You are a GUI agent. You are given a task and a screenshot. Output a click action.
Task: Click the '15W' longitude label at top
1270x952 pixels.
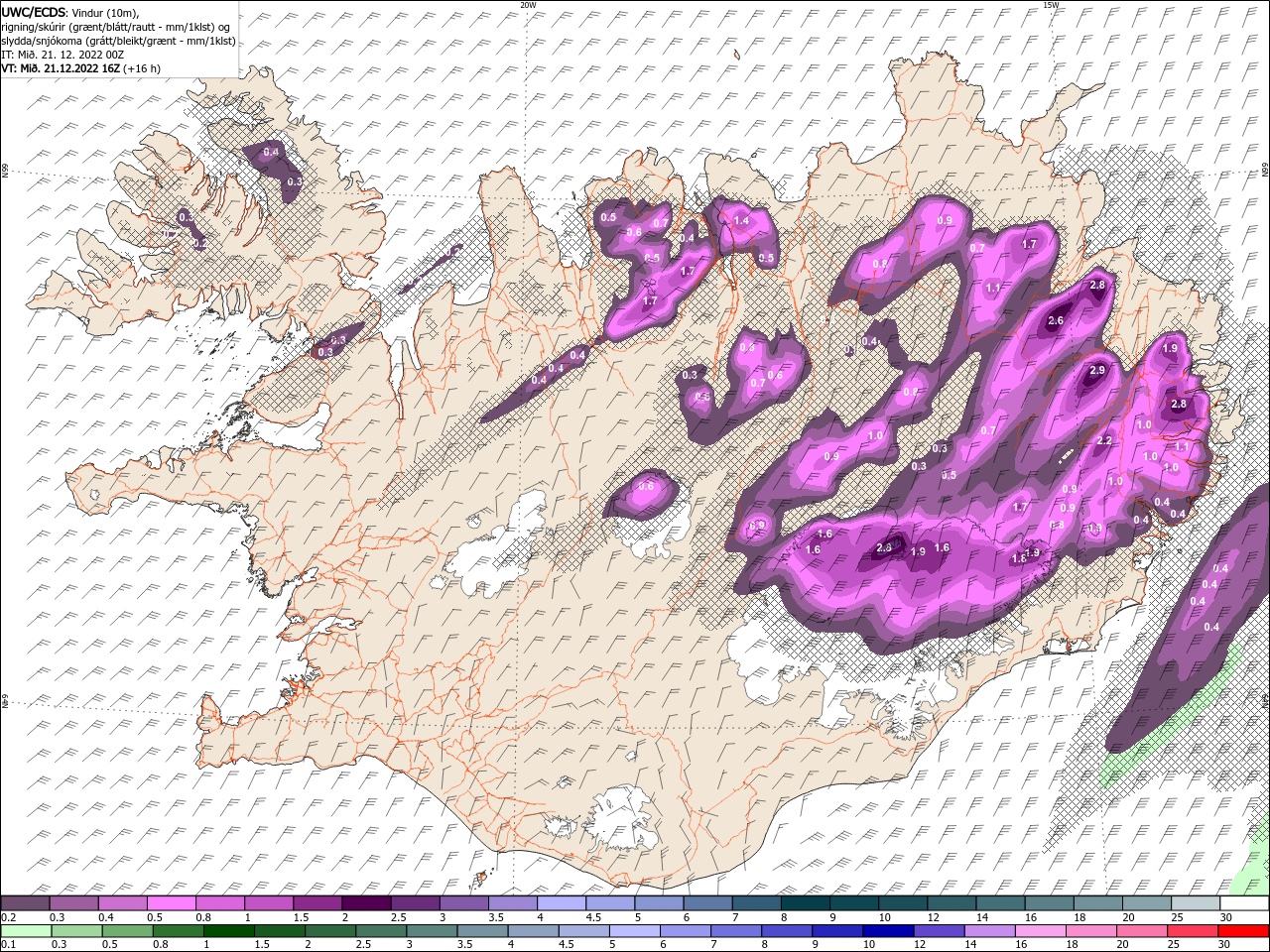click(1050, 5)
